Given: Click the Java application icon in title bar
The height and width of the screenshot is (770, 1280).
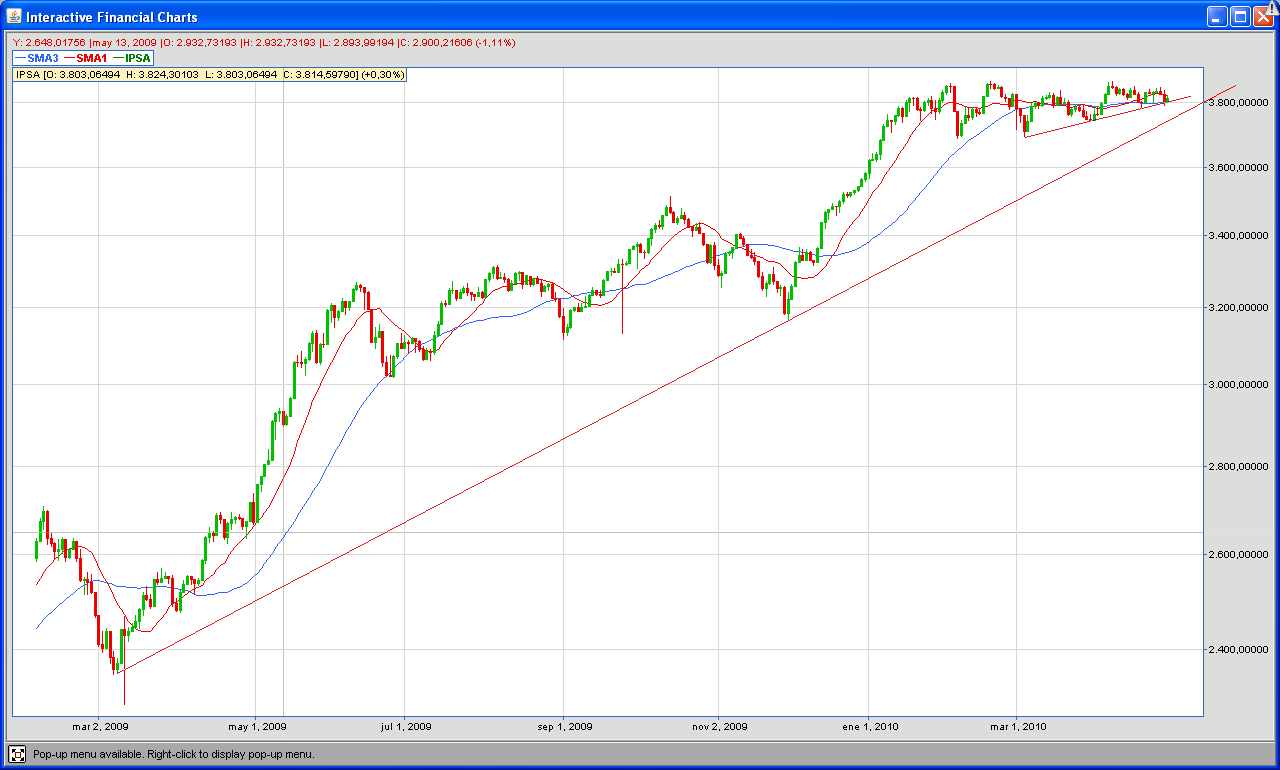Looking at the screenshot, I should point(14,16).
